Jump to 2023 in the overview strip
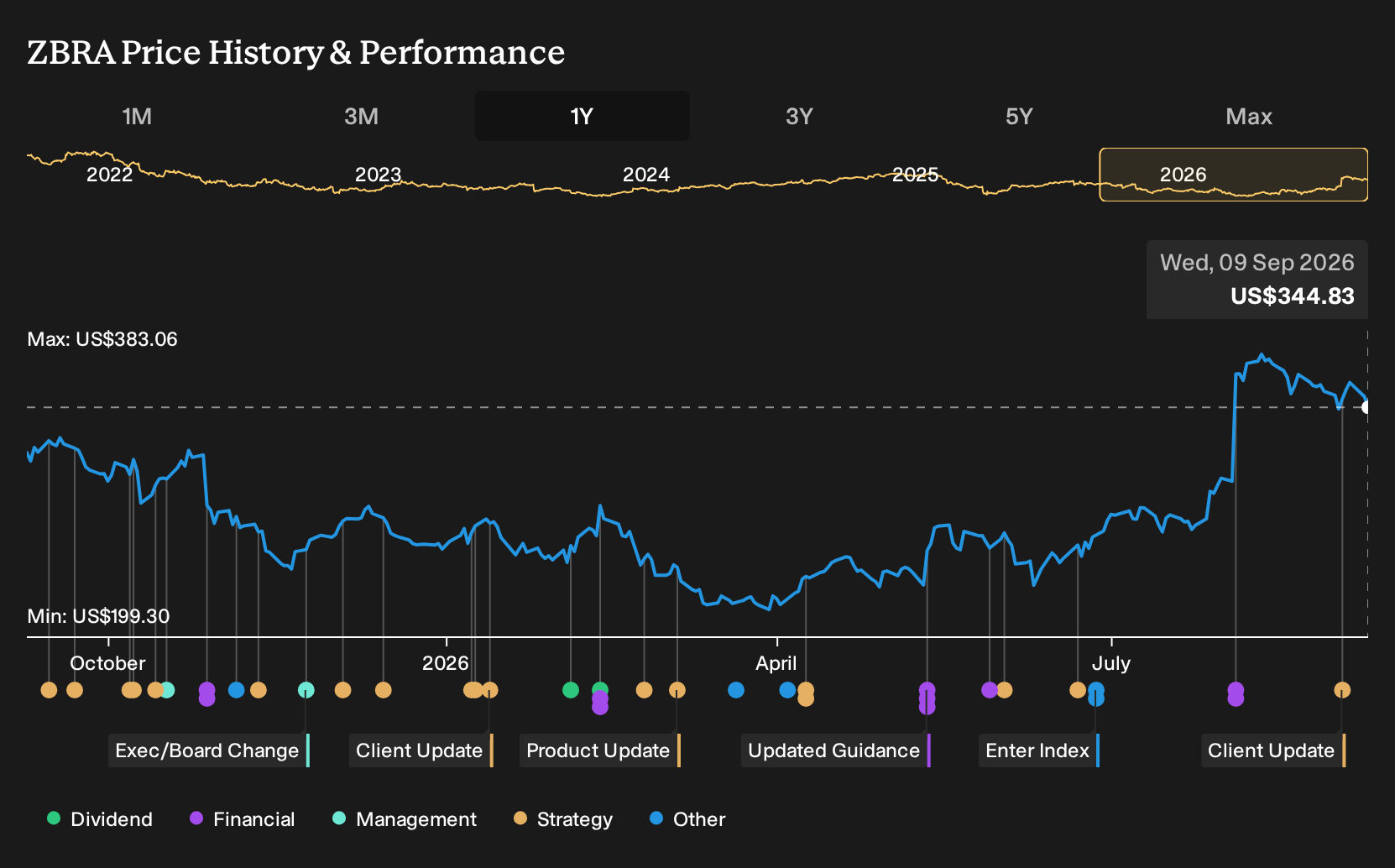This screenshot has height=868, width=1395. tap(378, 175)
